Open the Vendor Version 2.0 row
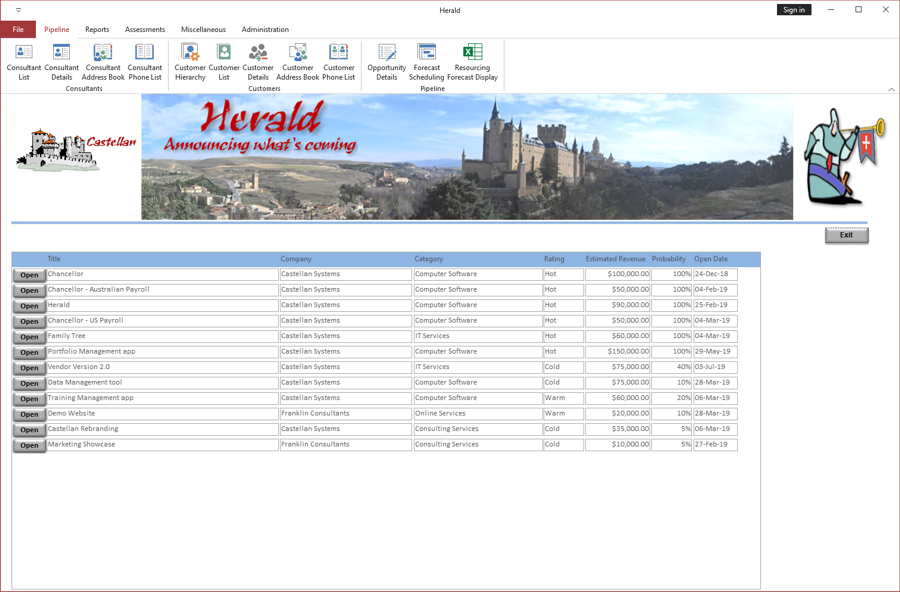The height and width of the screenshot is (592, 900). (x=29, y=368)
